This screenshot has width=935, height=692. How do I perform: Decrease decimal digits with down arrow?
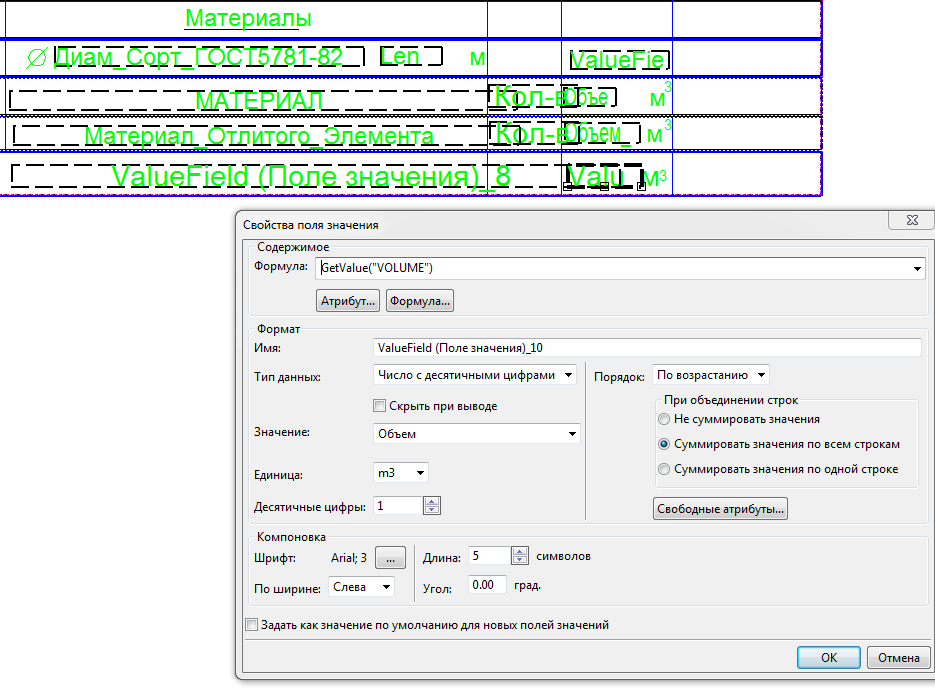432,511
